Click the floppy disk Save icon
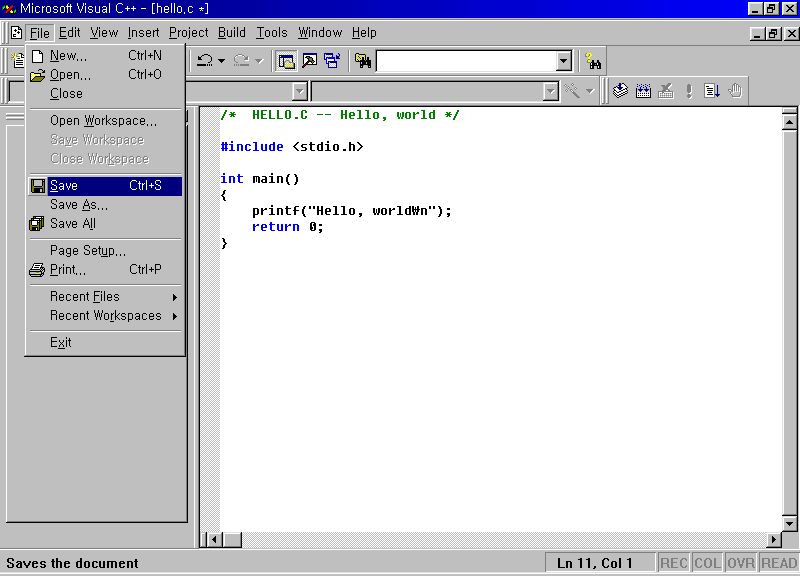800x576 pixels. pyautogui.click(x=37, y=186)
